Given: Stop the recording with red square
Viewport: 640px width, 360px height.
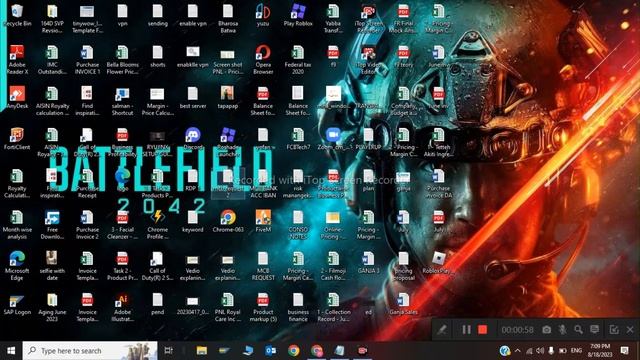Looking at the screenshot, I should click(482, 330).
